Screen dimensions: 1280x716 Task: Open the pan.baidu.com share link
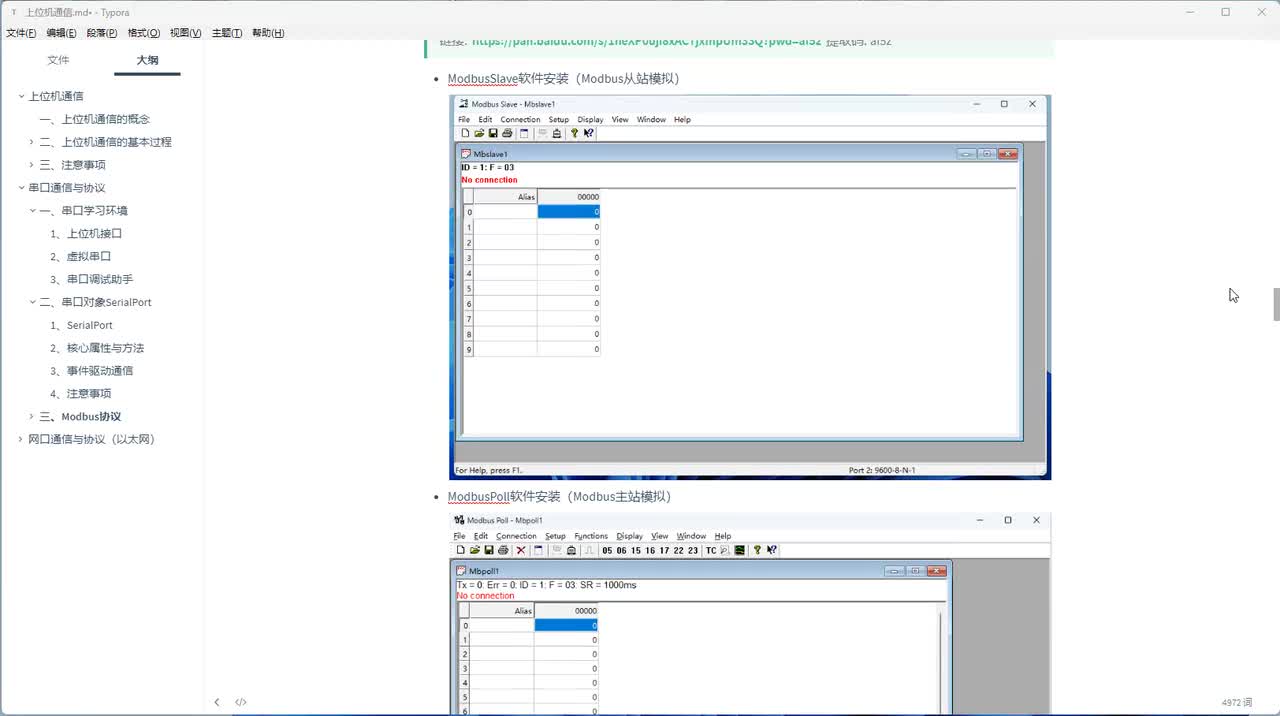(x=646, y=42)
